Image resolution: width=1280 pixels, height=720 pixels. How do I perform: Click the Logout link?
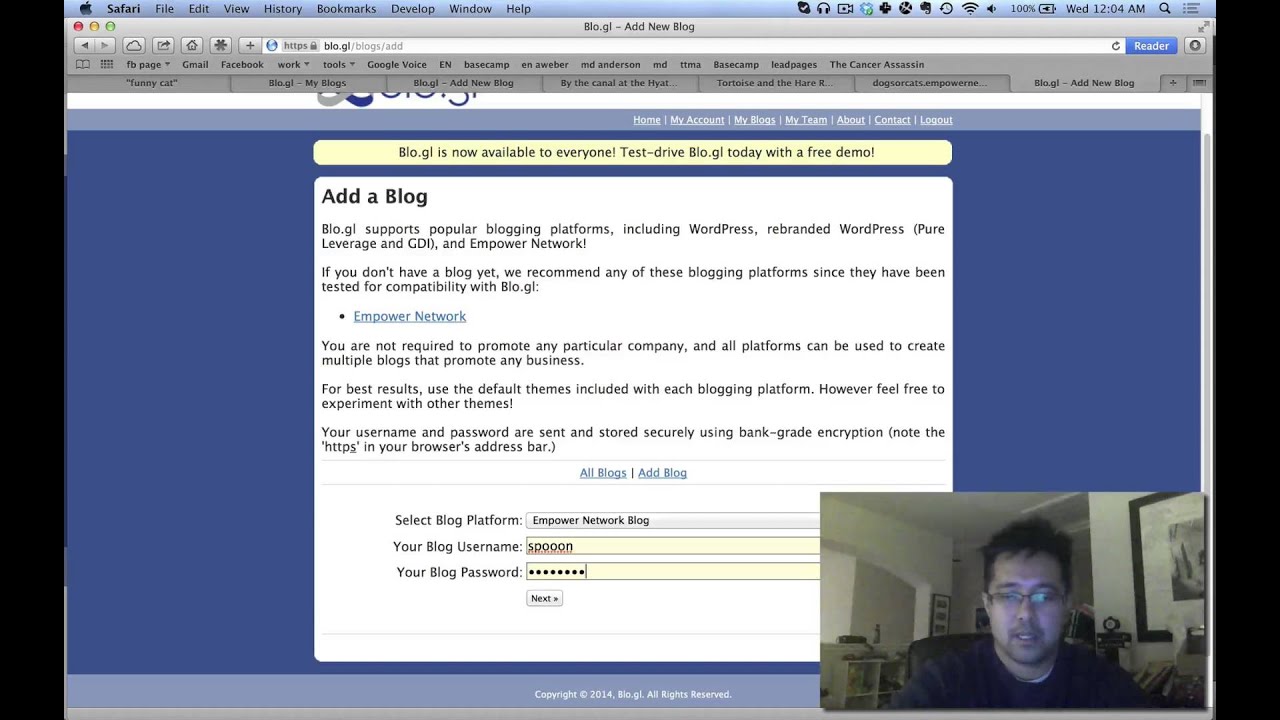point(936,120)
